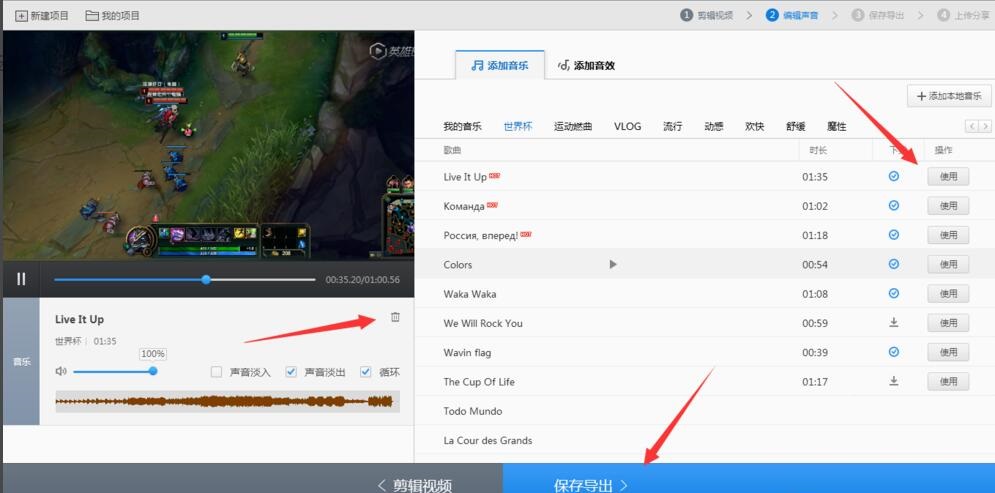Download The Cup Of Life song
Viewport: 995px width, 493px height.
(x=894, y=381)
